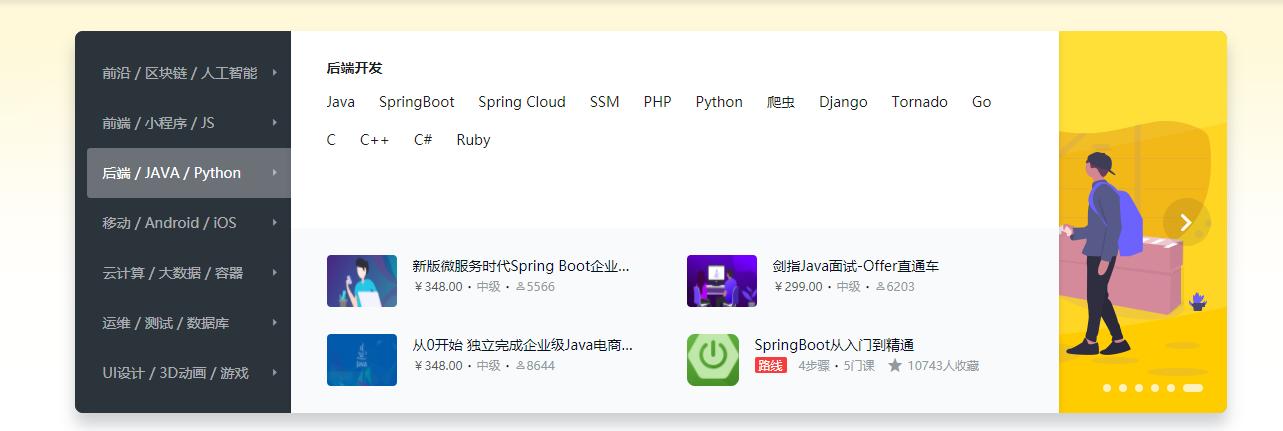The width and height of the screenshot is (1283, 431).
Task: Click the ¥299.00 price text
Action: [799, 287]
